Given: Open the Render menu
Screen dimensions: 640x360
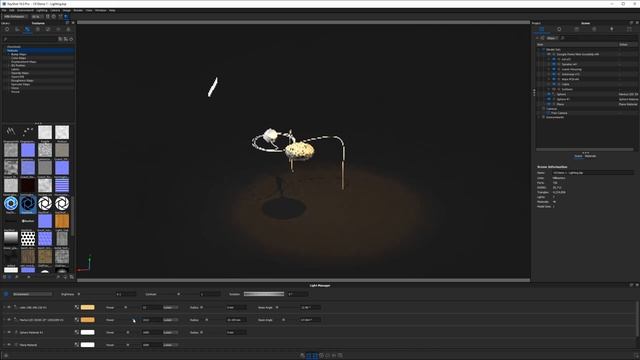Looking at the screenshot, I should coord(78,10).
